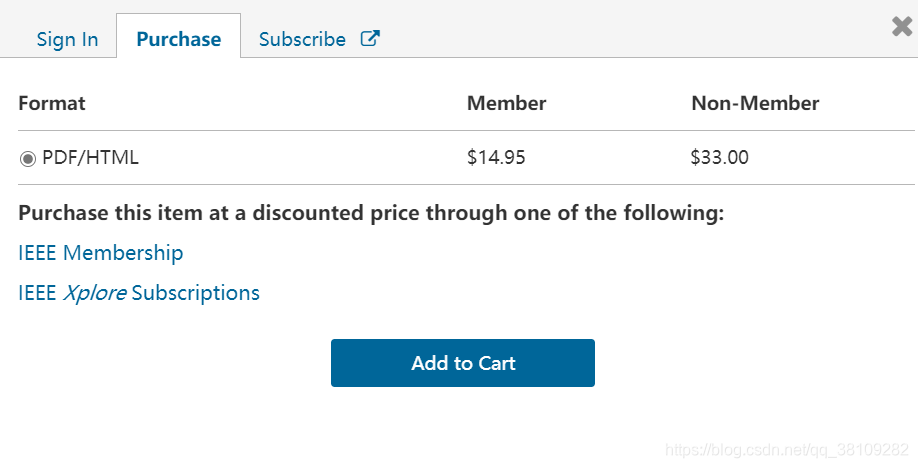This screenshot has width=918, height=468.
Task: Open the IEEE Membership link
Action: (100, 253)
